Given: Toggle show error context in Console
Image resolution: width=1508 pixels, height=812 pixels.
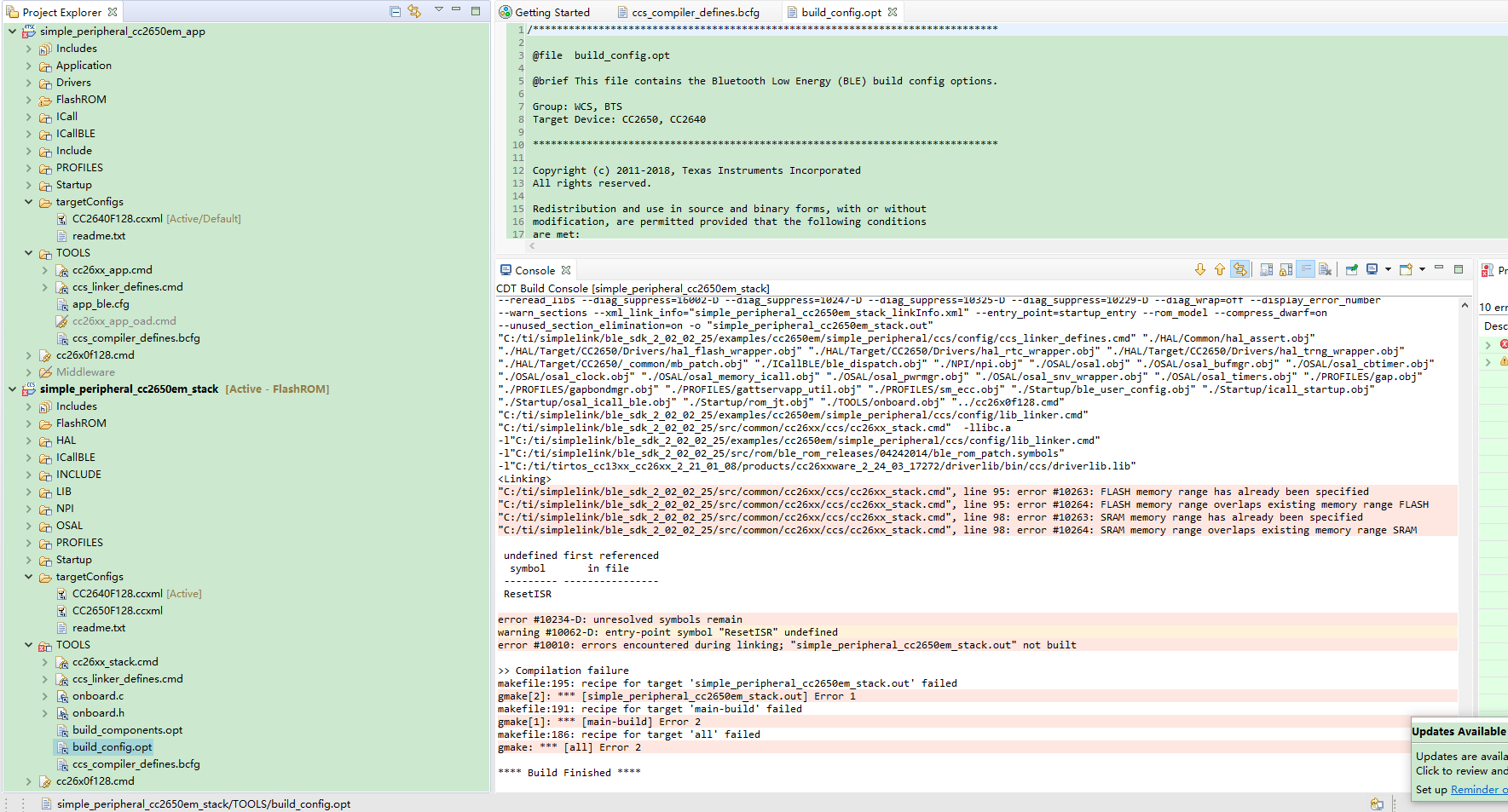Looking at the screenshot, I should tap(1239, 270).
